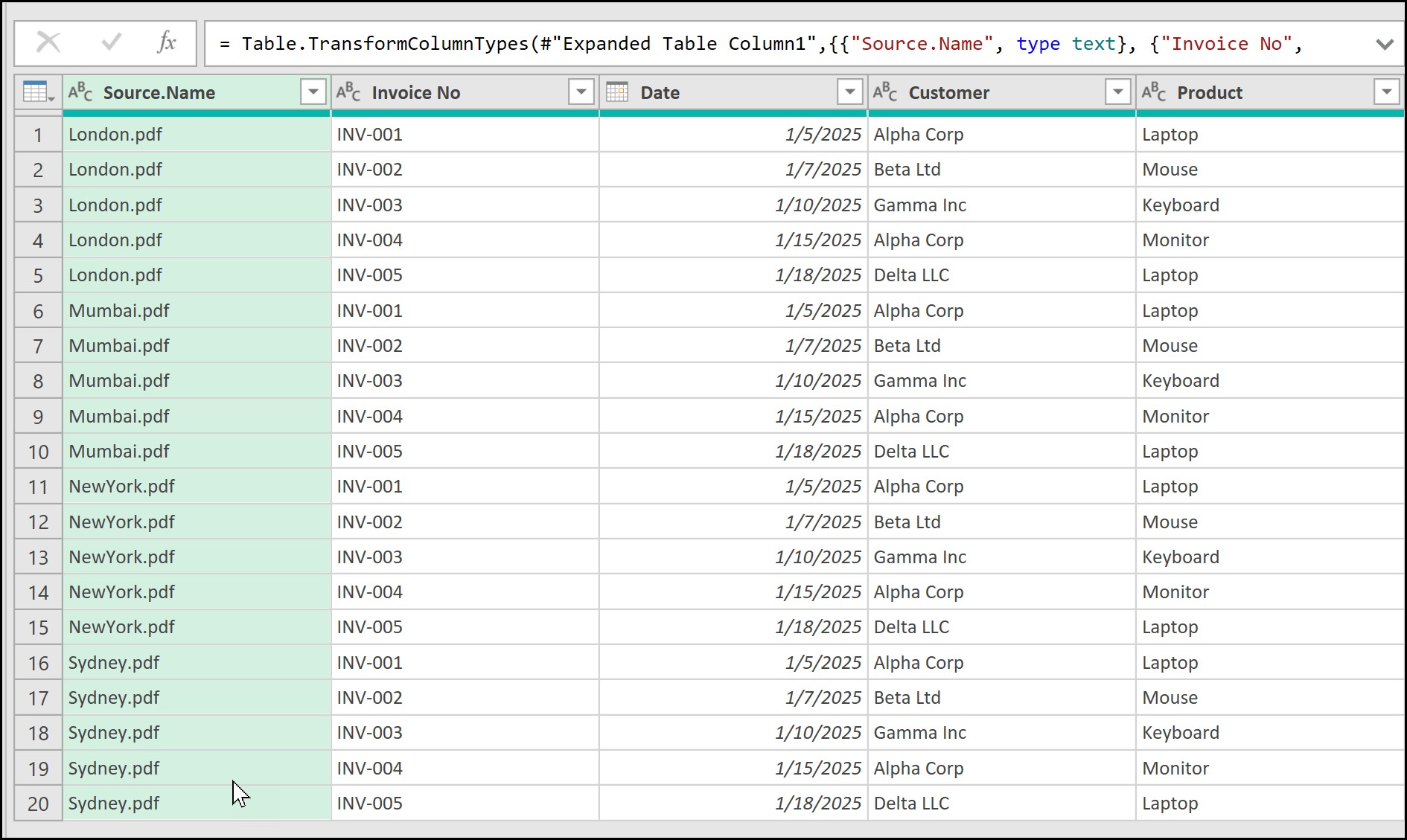Open the table options icon in corner
Image resolution: width=1407 pixels, height=840 pixels.
click(39, 92)
